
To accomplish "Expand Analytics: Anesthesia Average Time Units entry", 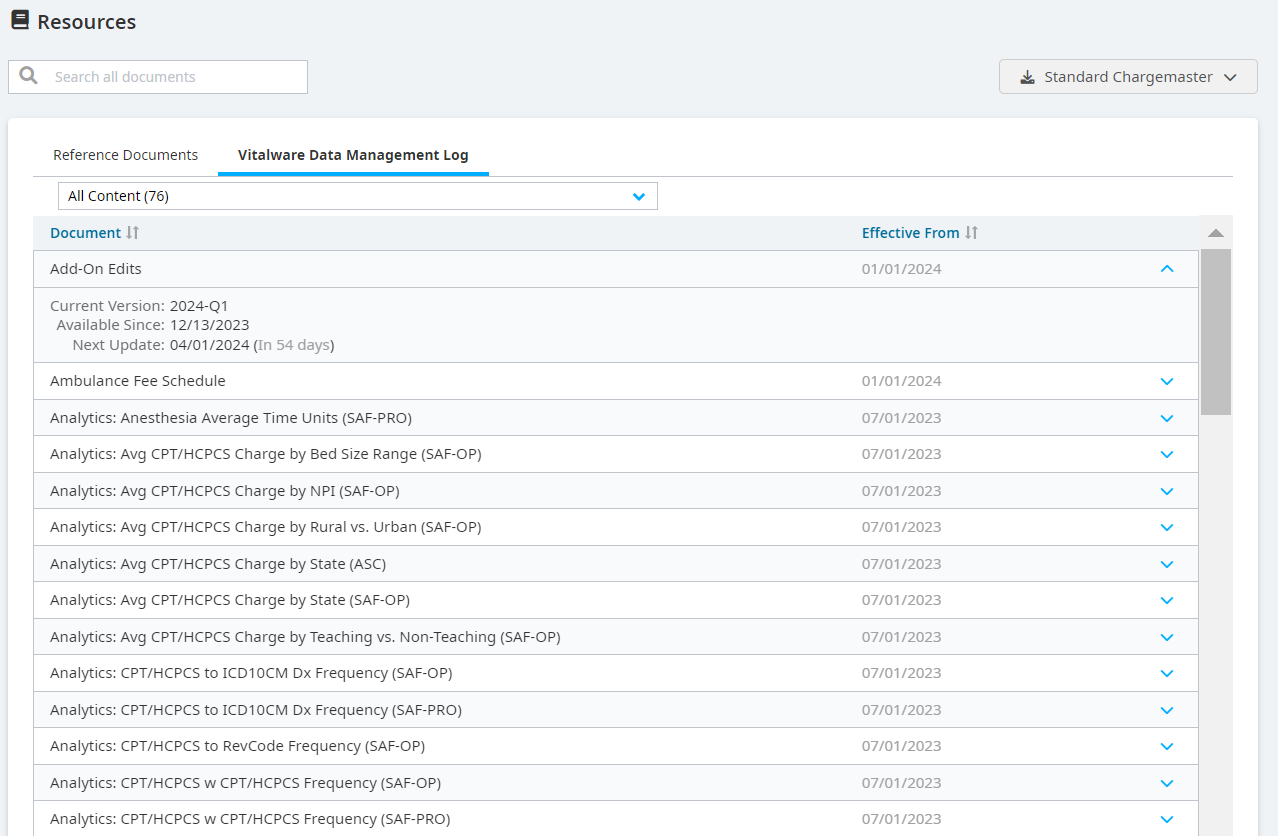I will click(x=1166, y=418).
